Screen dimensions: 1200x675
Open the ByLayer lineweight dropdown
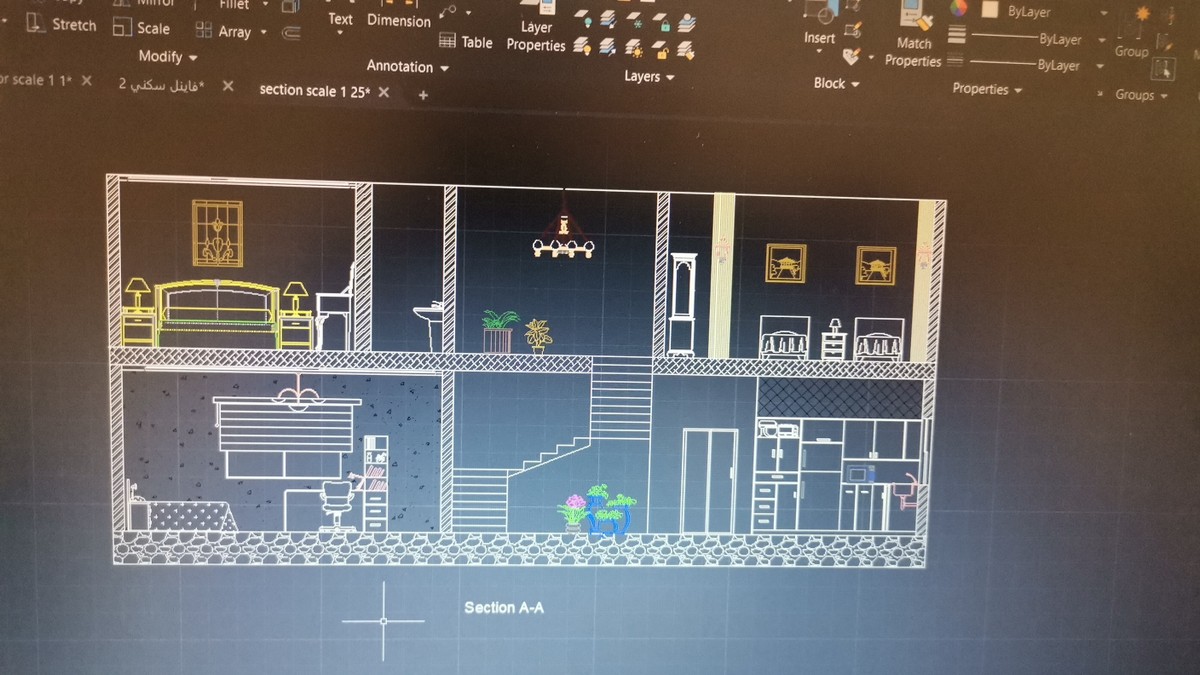pyautogui.click(x=1101, y=40)
